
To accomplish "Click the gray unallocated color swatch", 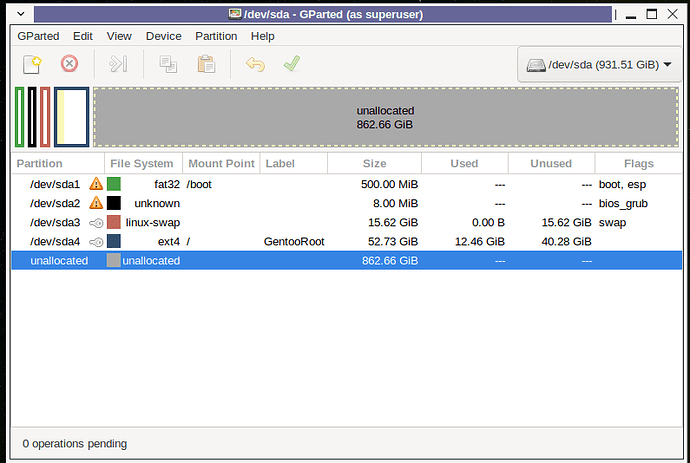I will [114, 261].
